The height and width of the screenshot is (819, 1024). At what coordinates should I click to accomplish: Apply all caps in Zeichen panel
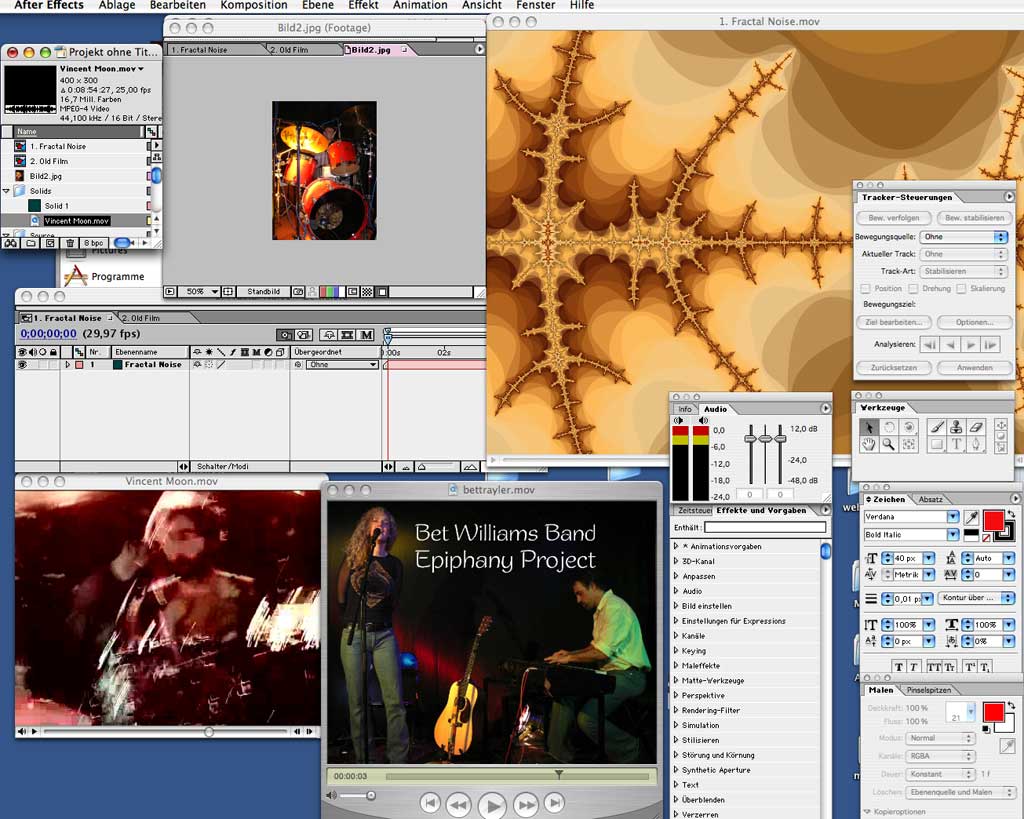pos(934,667)
